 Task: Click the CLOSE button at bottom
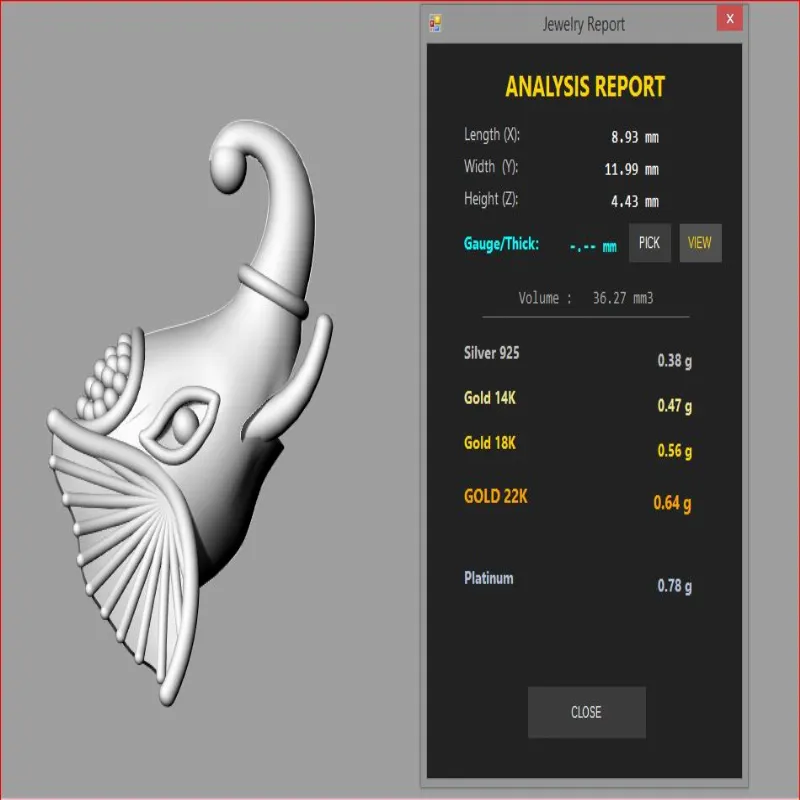tap(586, 712)
